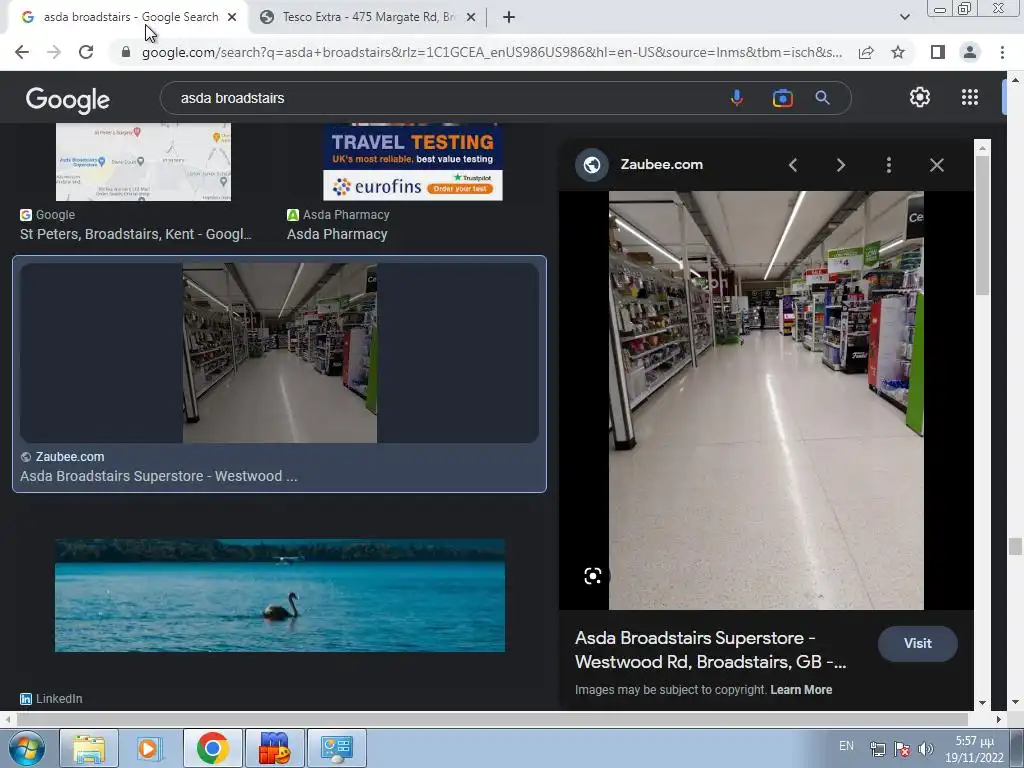Open Chrome profile avatar
This screenshot has width=1024, height=768.
click(x=970, y=52)
